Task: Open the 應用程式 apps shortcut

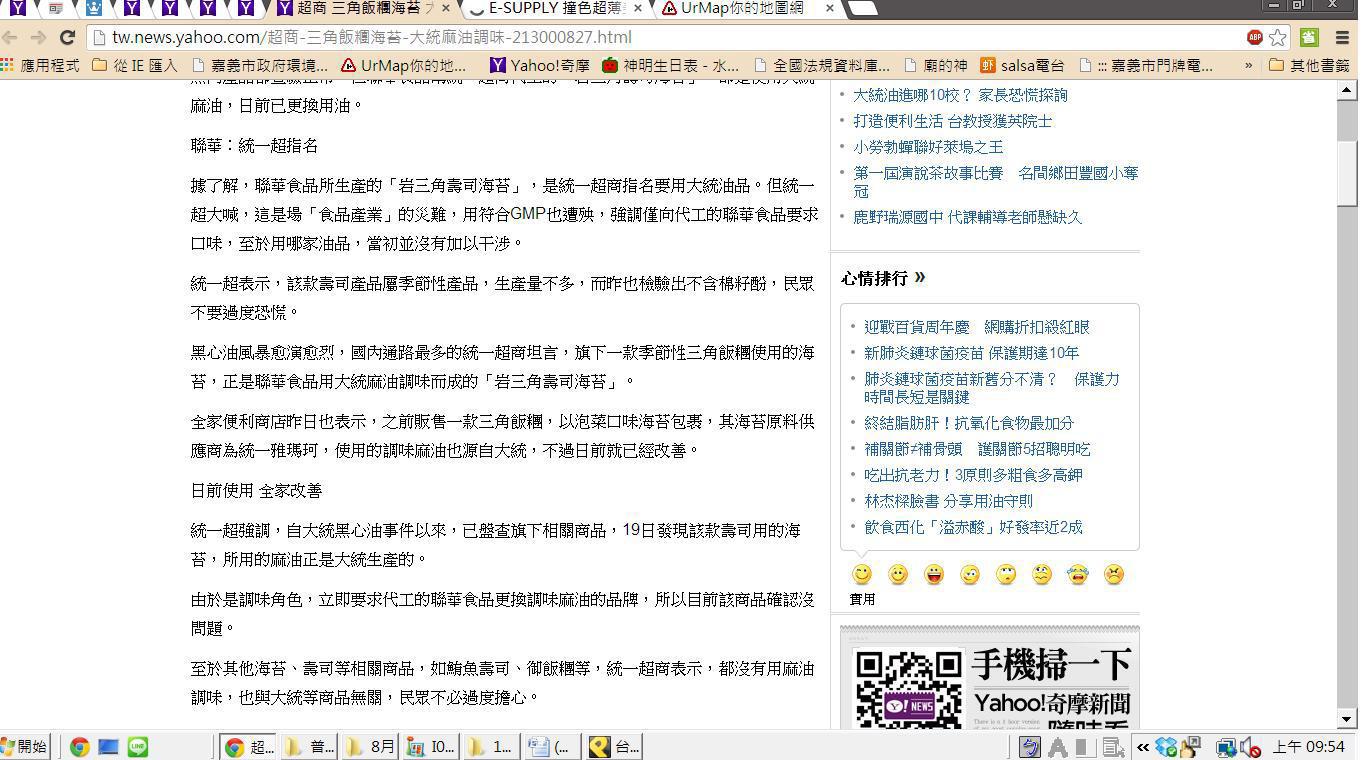Action: coord(40,65)
